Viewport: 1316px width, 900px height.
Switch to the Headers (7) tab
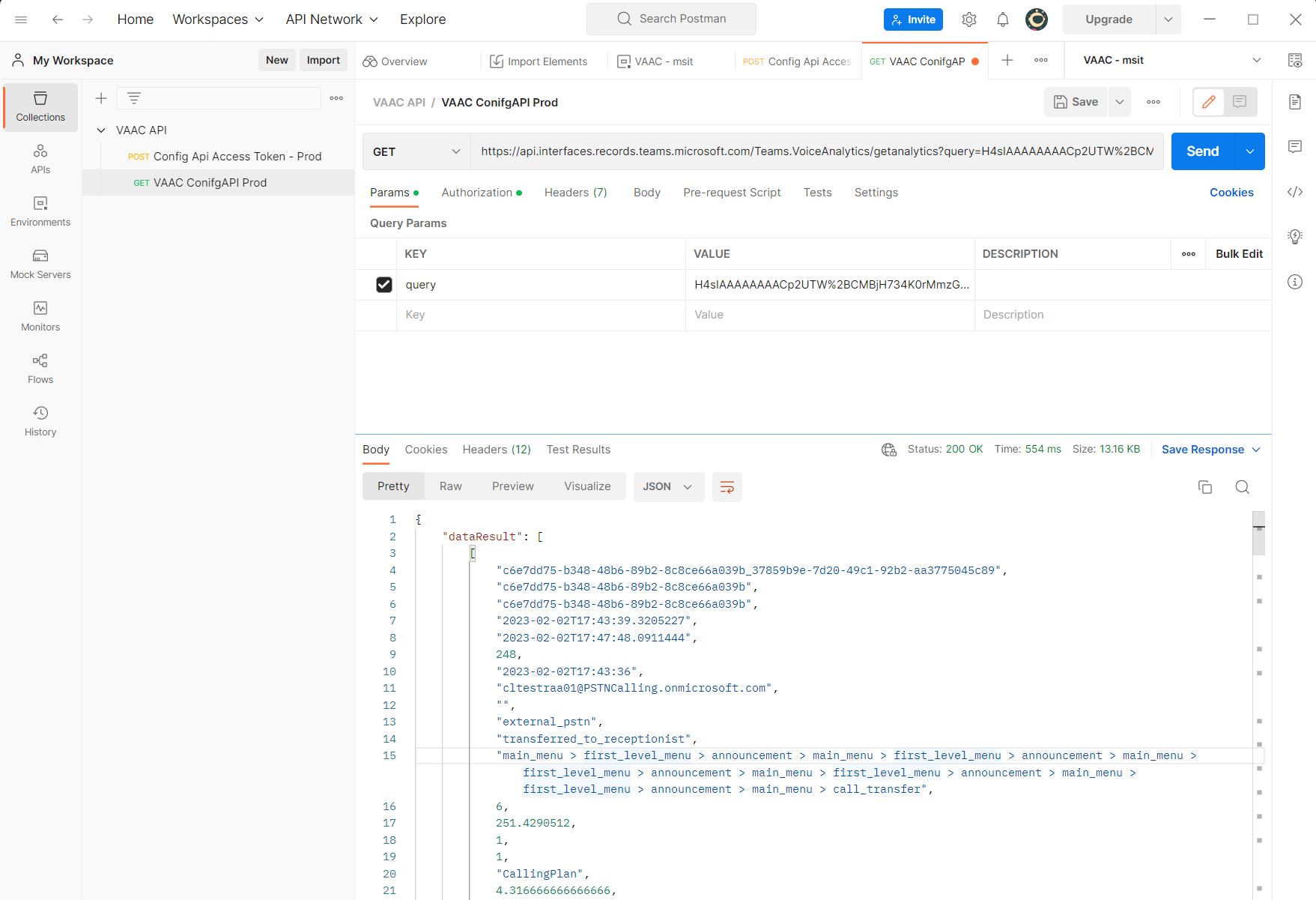click(576, 193)
